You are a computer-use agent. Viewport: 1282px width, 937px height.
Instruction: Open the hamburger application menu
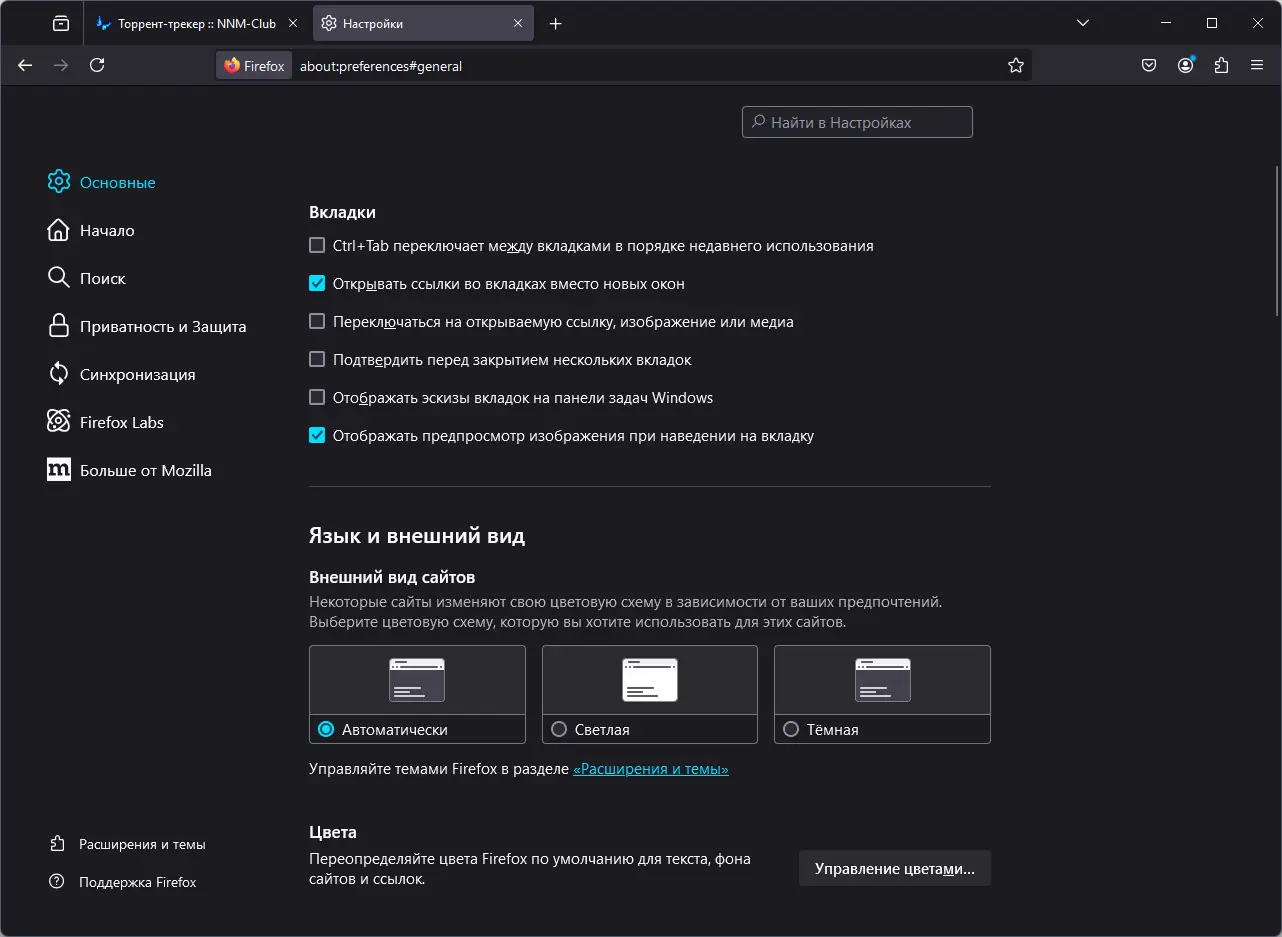tap(1257, 65)
